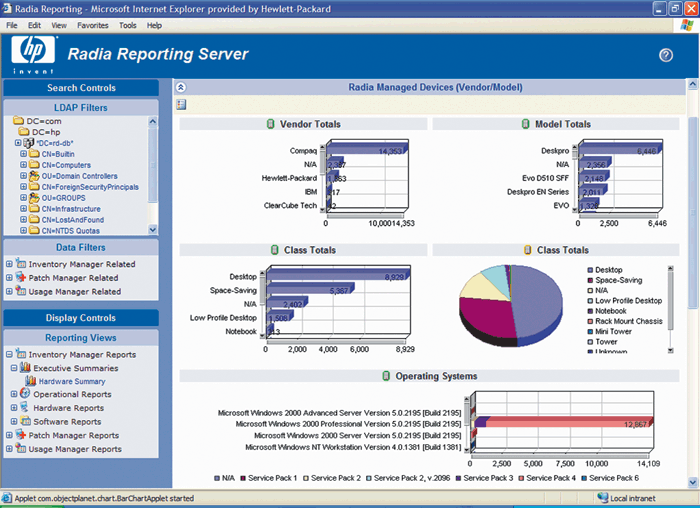
Task: Click the Service Pack 4 legend swatch
Action: 521,478
